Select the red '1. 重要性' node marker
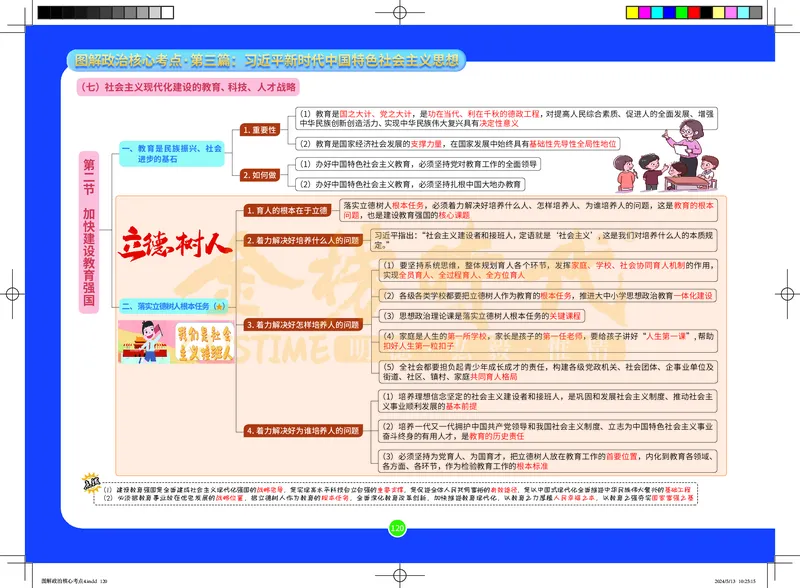Viewport: 800px width, 588px height. click(x=258, y=129)
